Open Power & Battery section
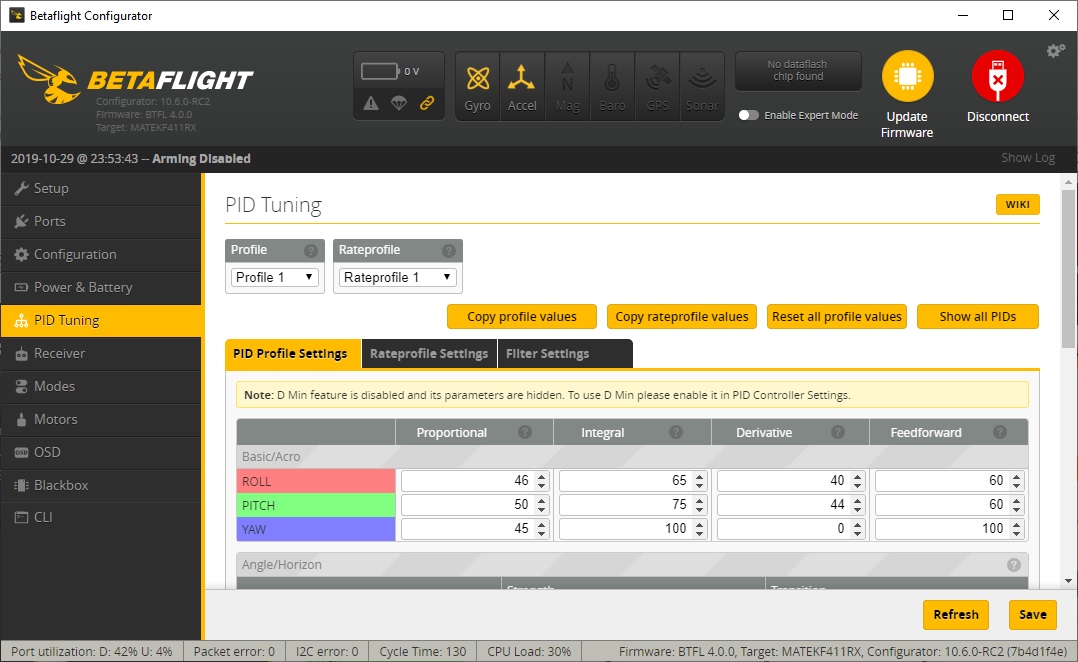1078x662 pixels. click(101, 287)
